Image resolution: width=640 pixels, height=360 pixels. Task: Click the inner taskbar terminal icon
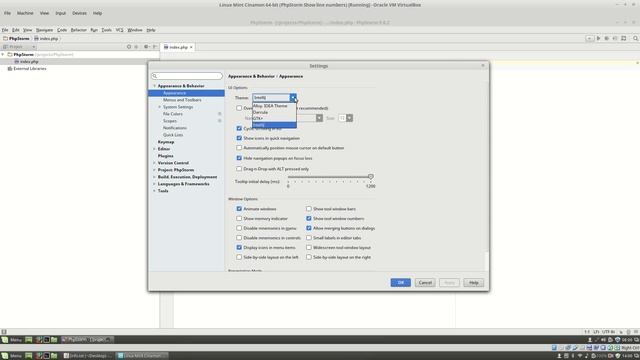click(x=47, y=340)
